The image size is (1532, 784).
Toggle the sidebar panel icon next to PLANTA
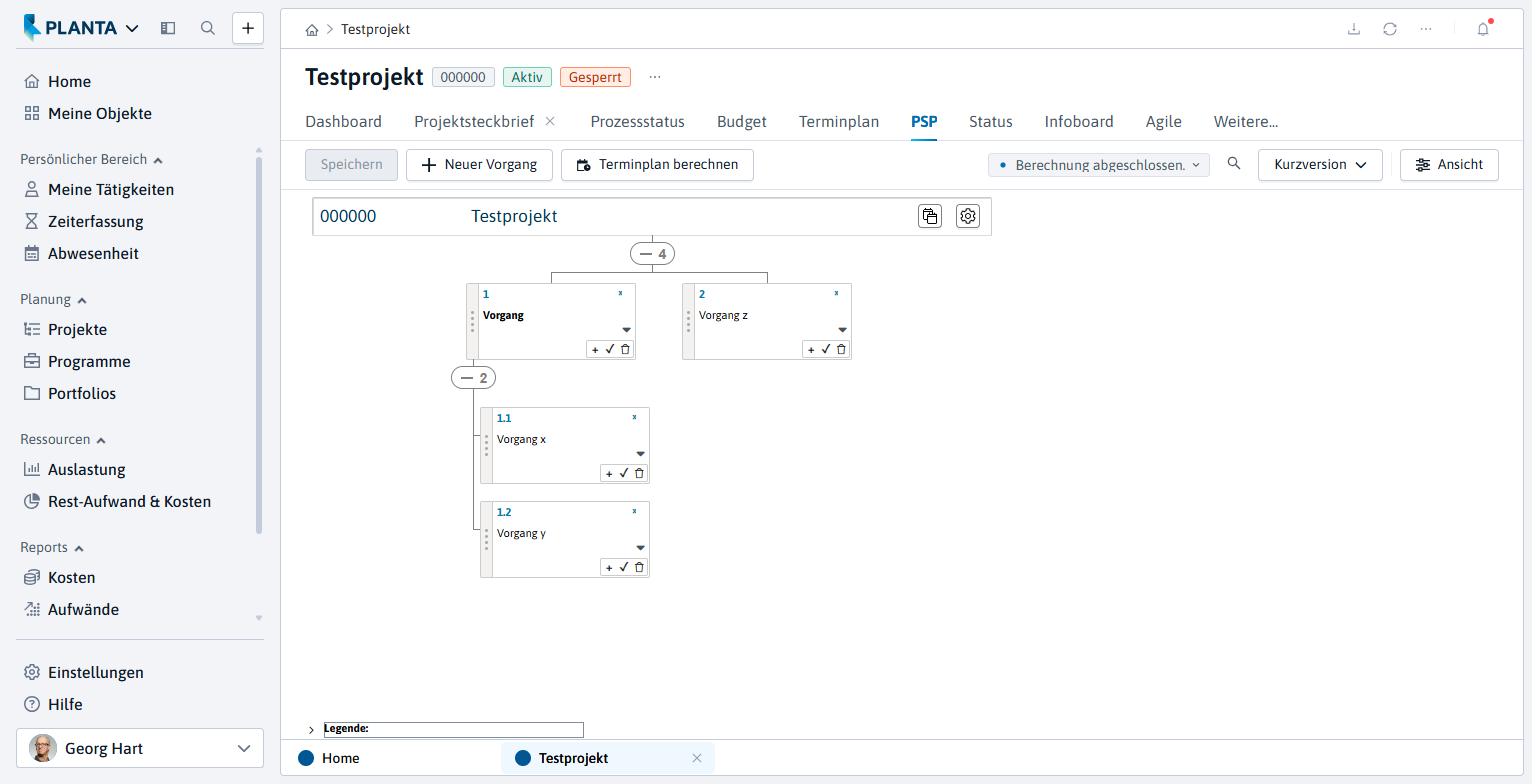pos(168,28)
